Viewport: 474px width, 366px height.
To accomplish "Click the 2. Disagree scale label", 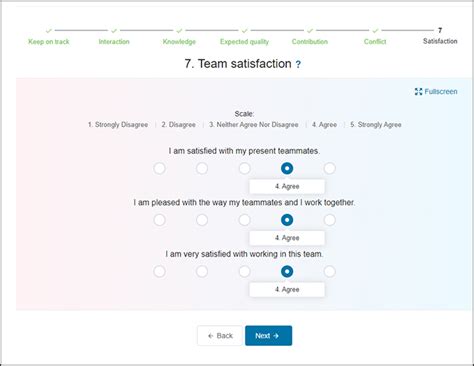I will (179, 125).
